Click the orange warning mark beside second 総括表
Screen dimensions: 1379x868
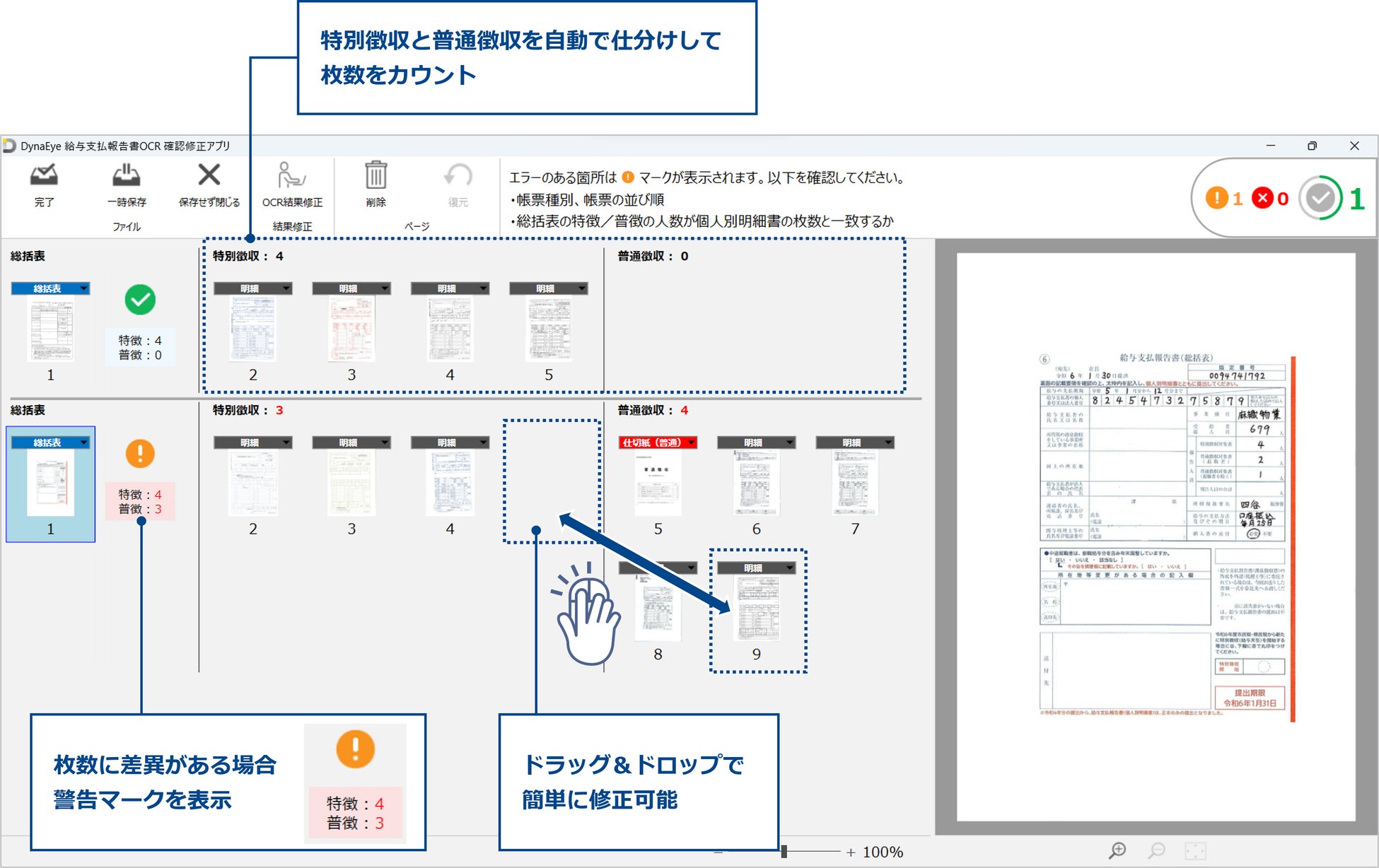[140, 453]
